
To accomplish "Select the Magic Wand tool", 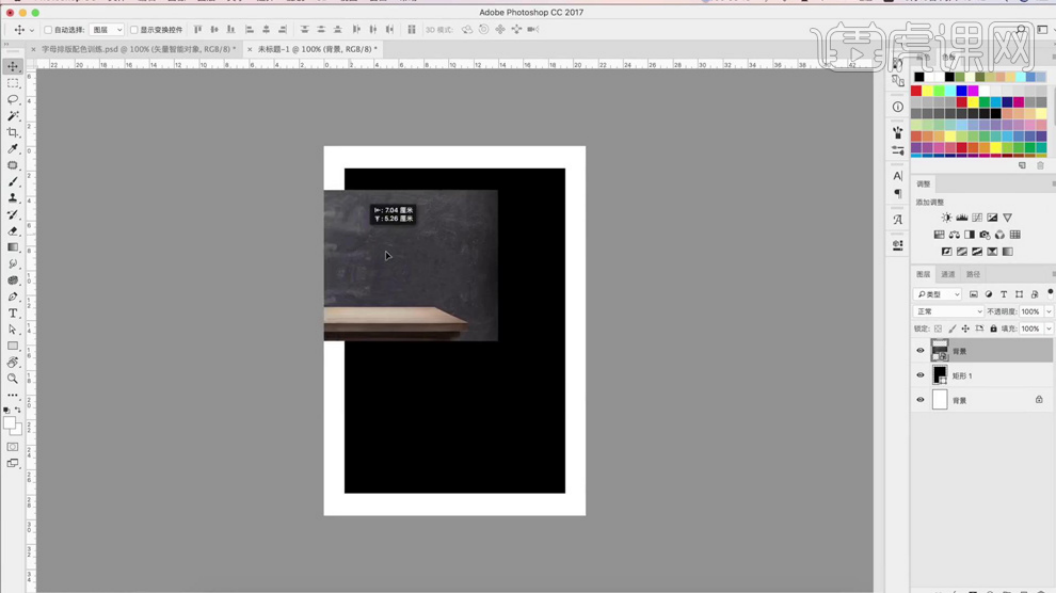I will (x=13, y=116).
